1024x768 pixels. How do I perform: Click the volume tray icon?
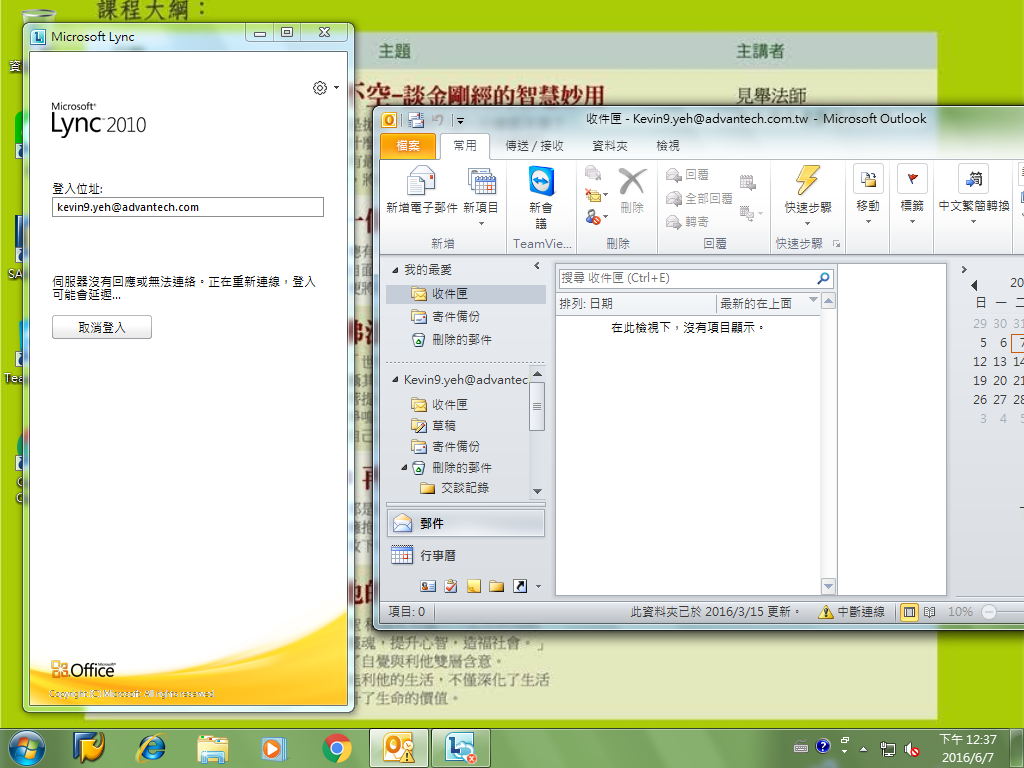(912, 749)
